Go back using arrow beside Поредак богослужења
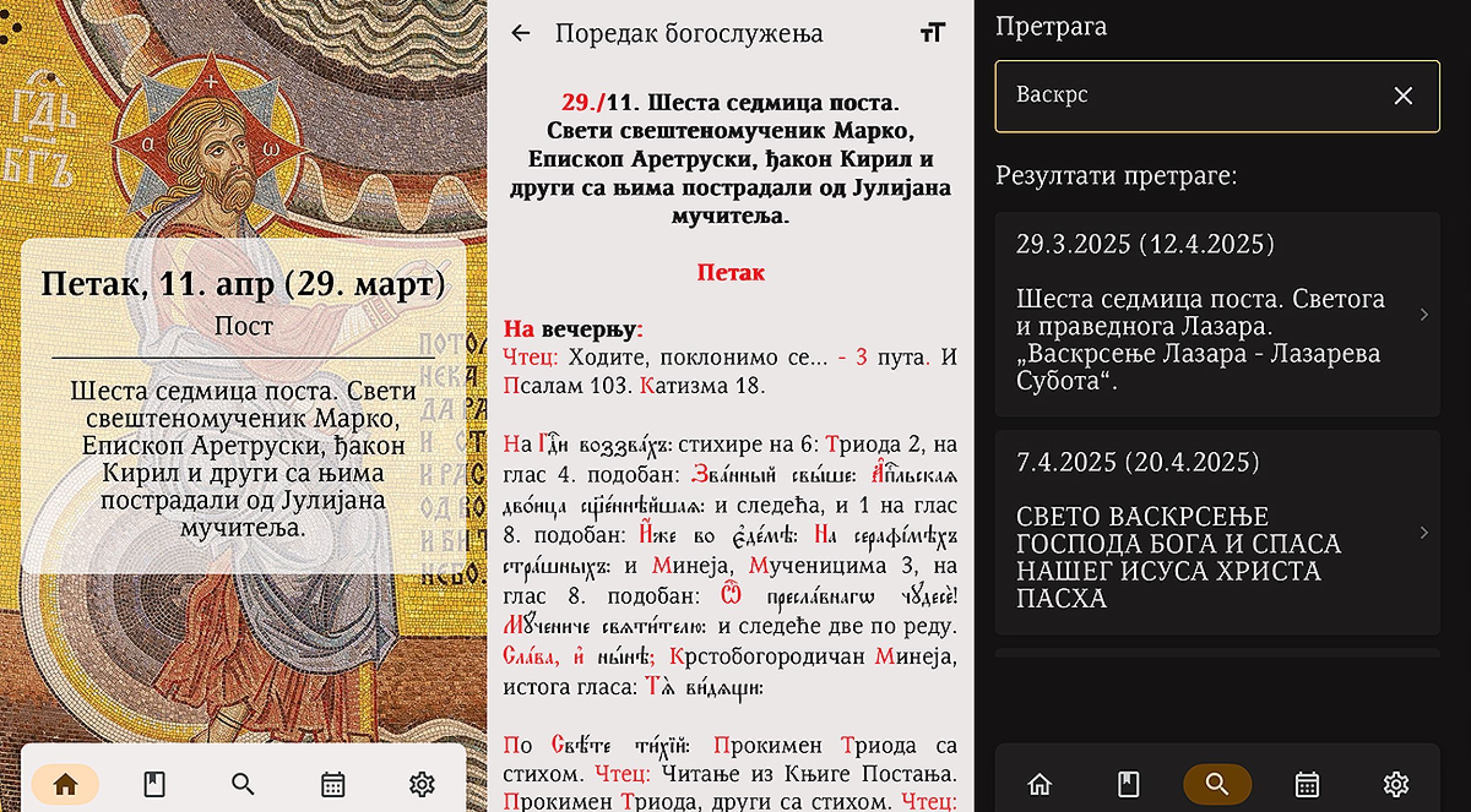The width and height of the screenshot is (1471, 812). (521, 33)
